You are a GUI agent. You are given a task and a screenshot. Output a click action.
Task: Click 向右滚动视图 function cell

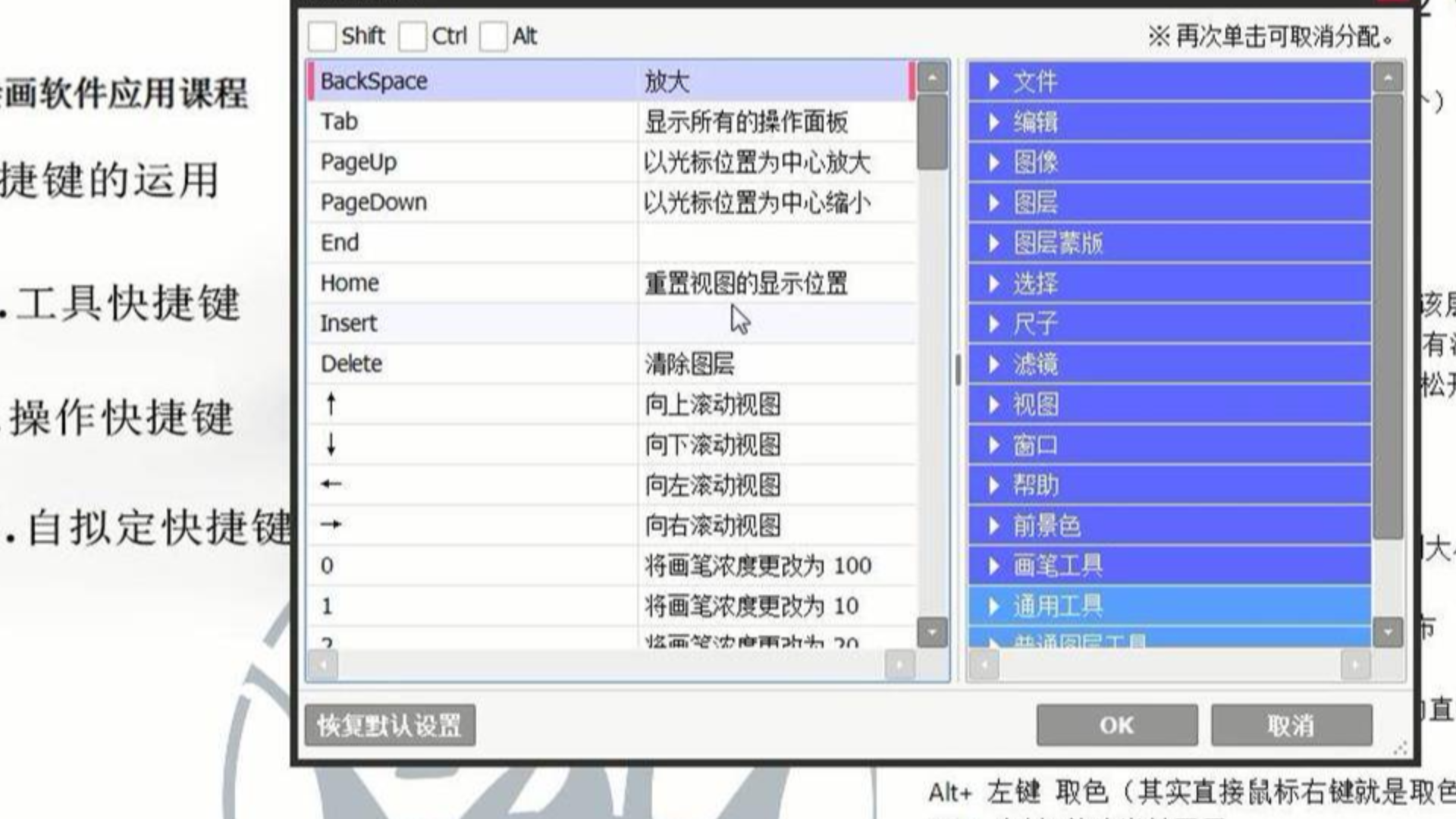click(x=778, y=526)
